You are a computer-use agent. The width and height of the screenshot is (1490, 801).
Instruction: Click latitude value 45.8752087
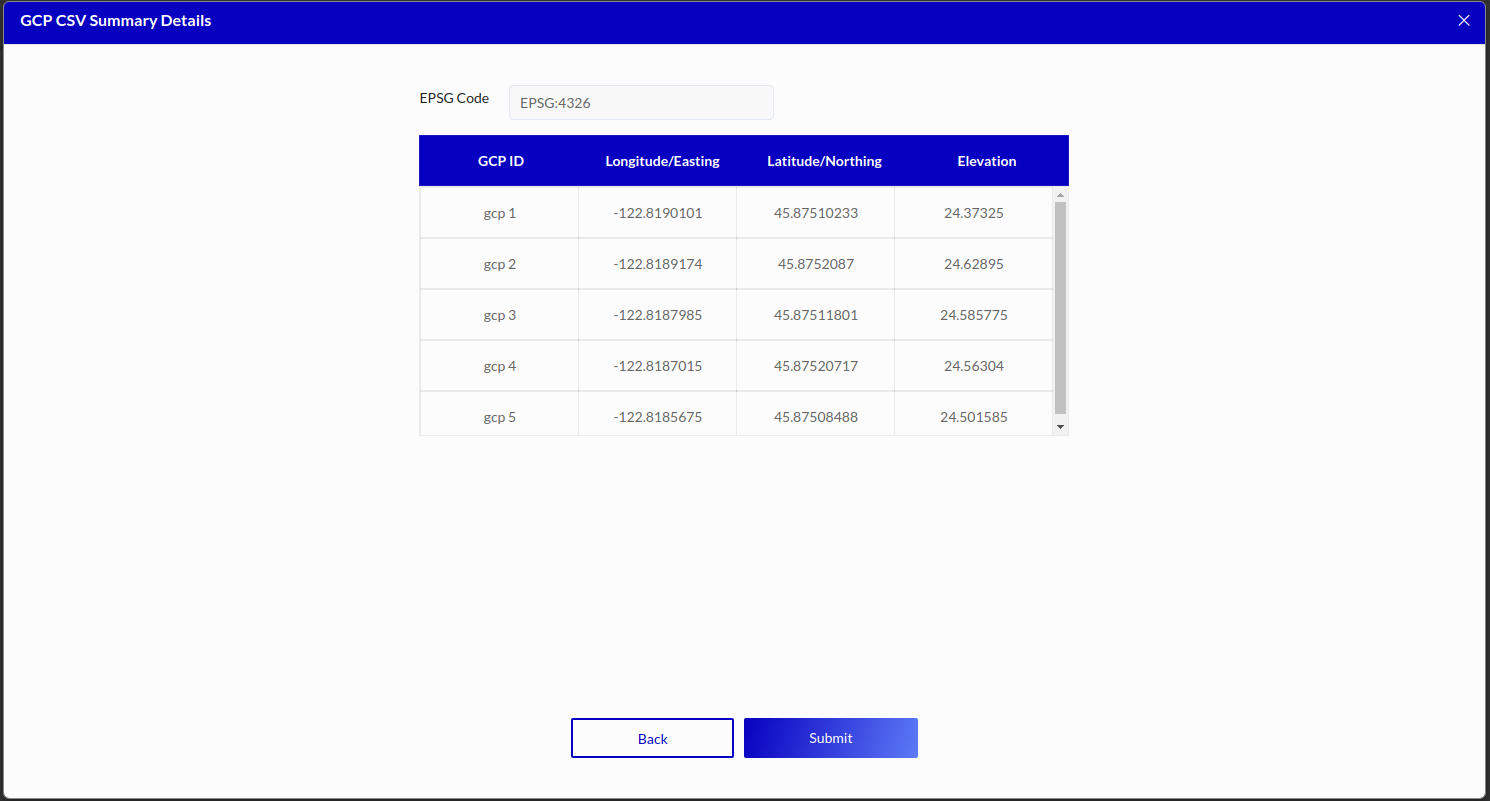816,264
